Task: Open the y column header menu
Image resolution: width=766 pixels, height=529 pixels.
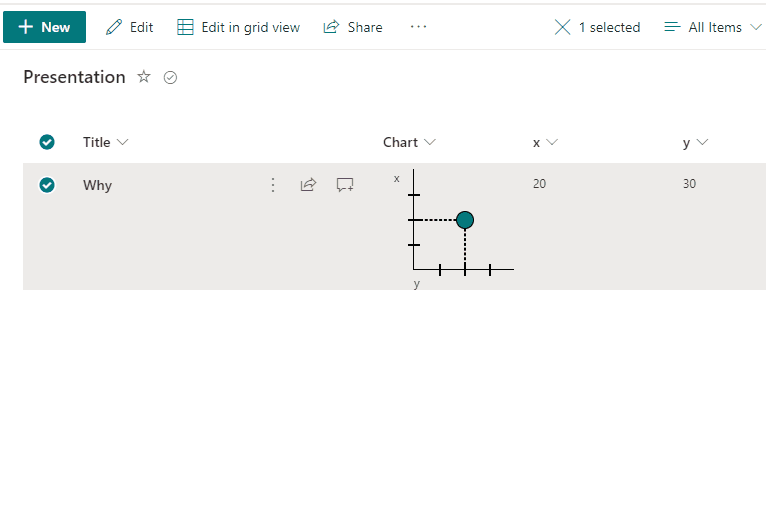Action: pyautogui.click(x=696, y=142)
